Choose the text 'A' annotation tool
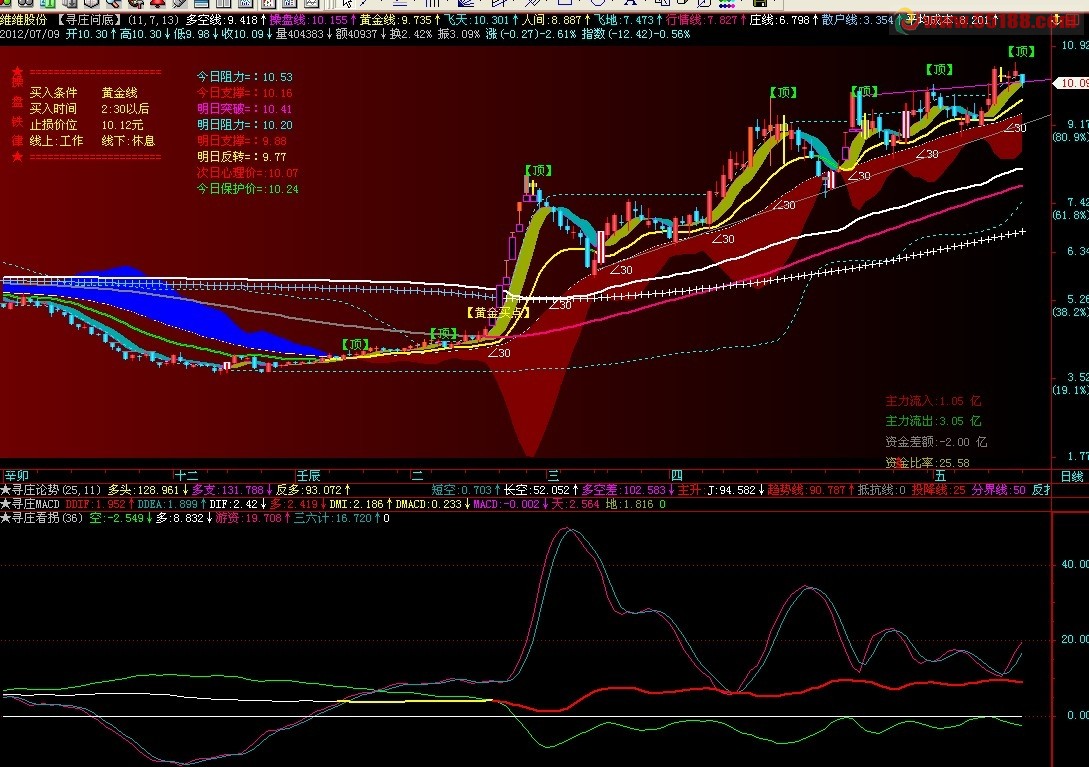The image size is (1089, 767). pos(630,3)
